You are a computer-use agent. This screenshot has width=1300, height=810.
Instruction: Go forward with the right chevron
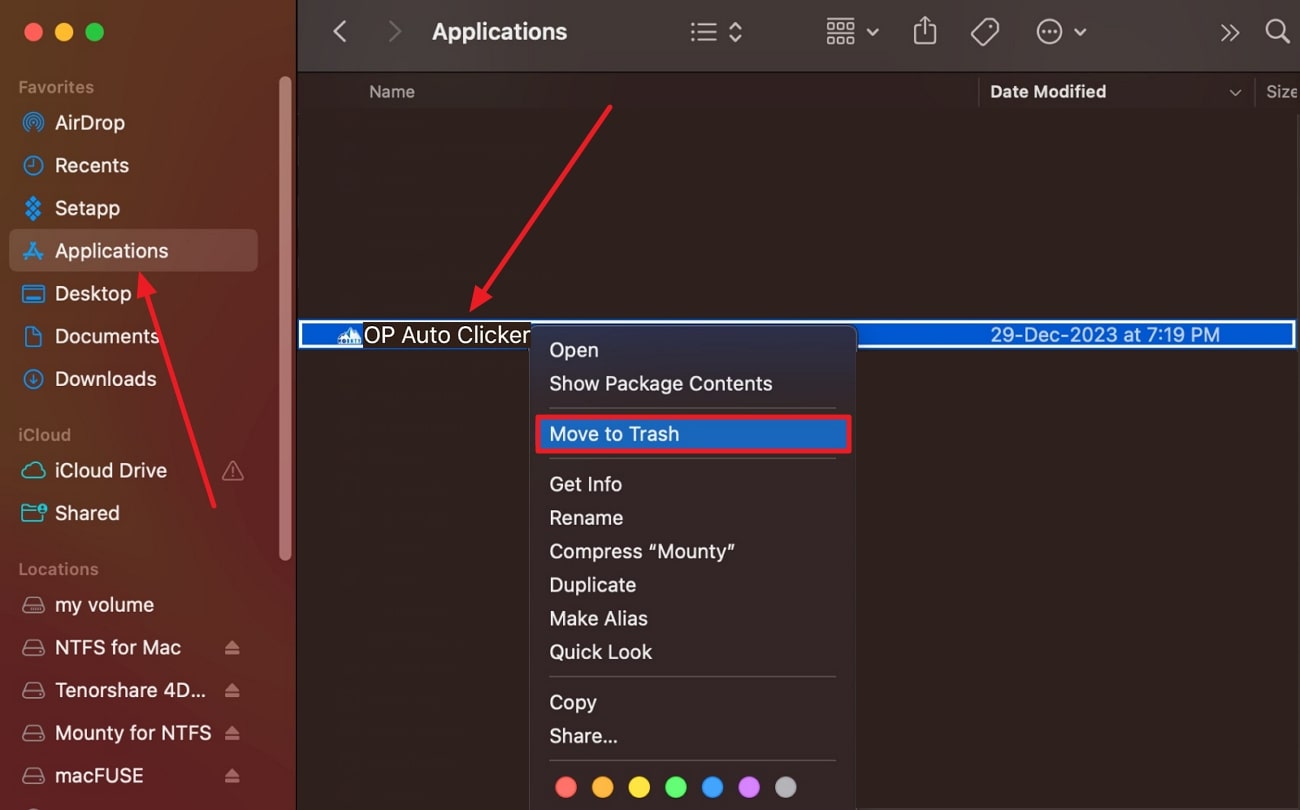pos(394,32)
